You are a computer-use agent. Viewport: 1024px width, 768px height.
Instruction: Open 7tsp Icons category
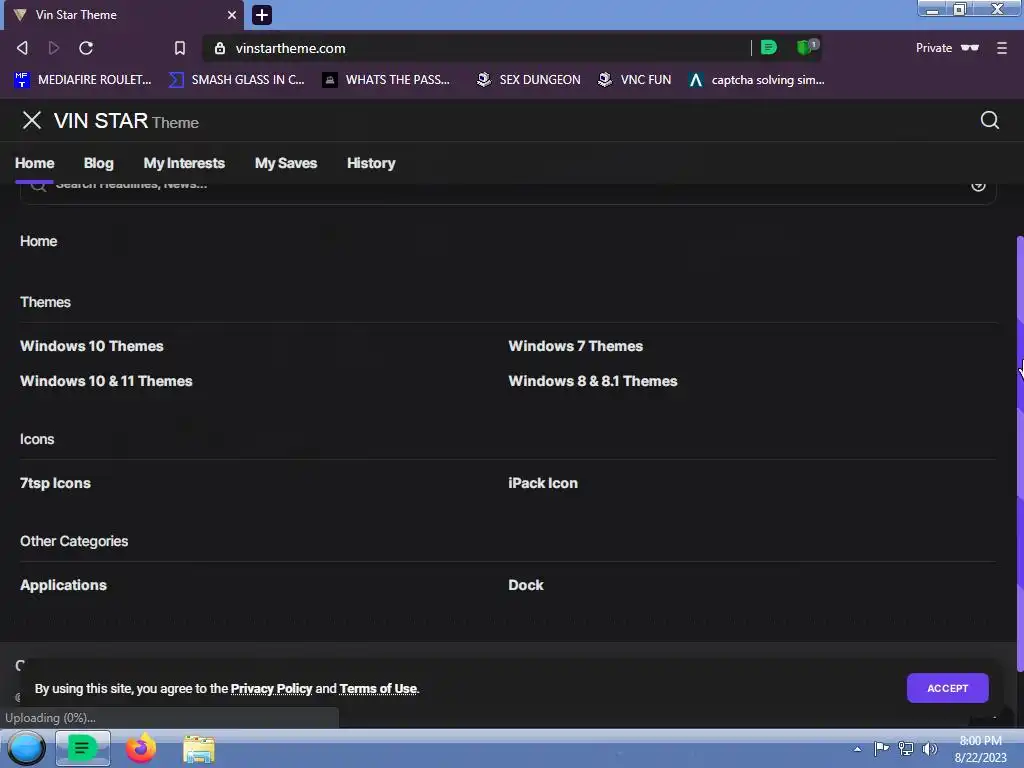pyautogui.click(x=55, y=483)
